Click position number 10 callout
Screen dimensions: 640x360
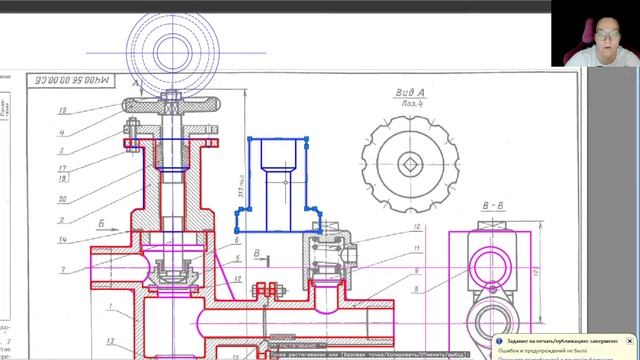(x=416, y=227)
